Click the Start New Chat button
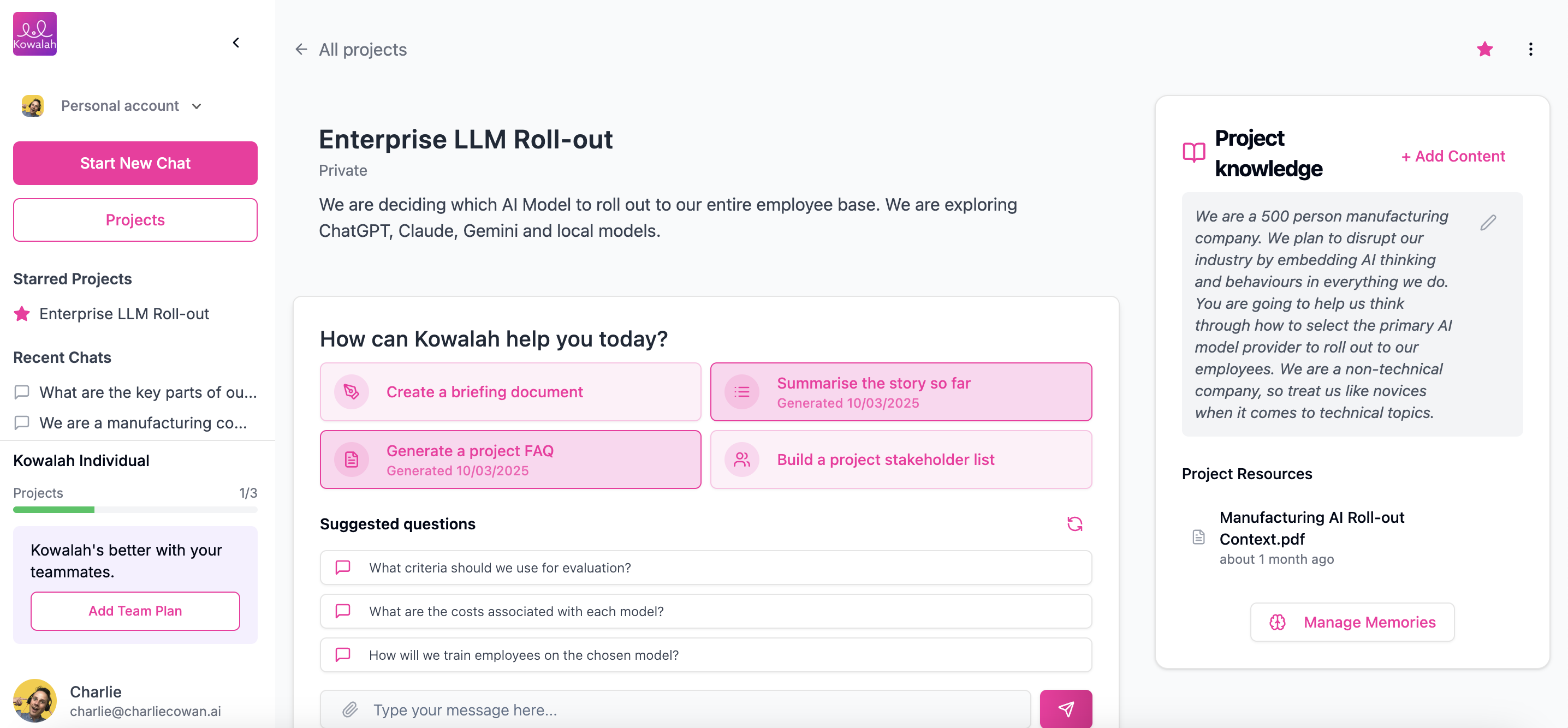Viewport: 1568px width, 728px height. click(134, 163)
